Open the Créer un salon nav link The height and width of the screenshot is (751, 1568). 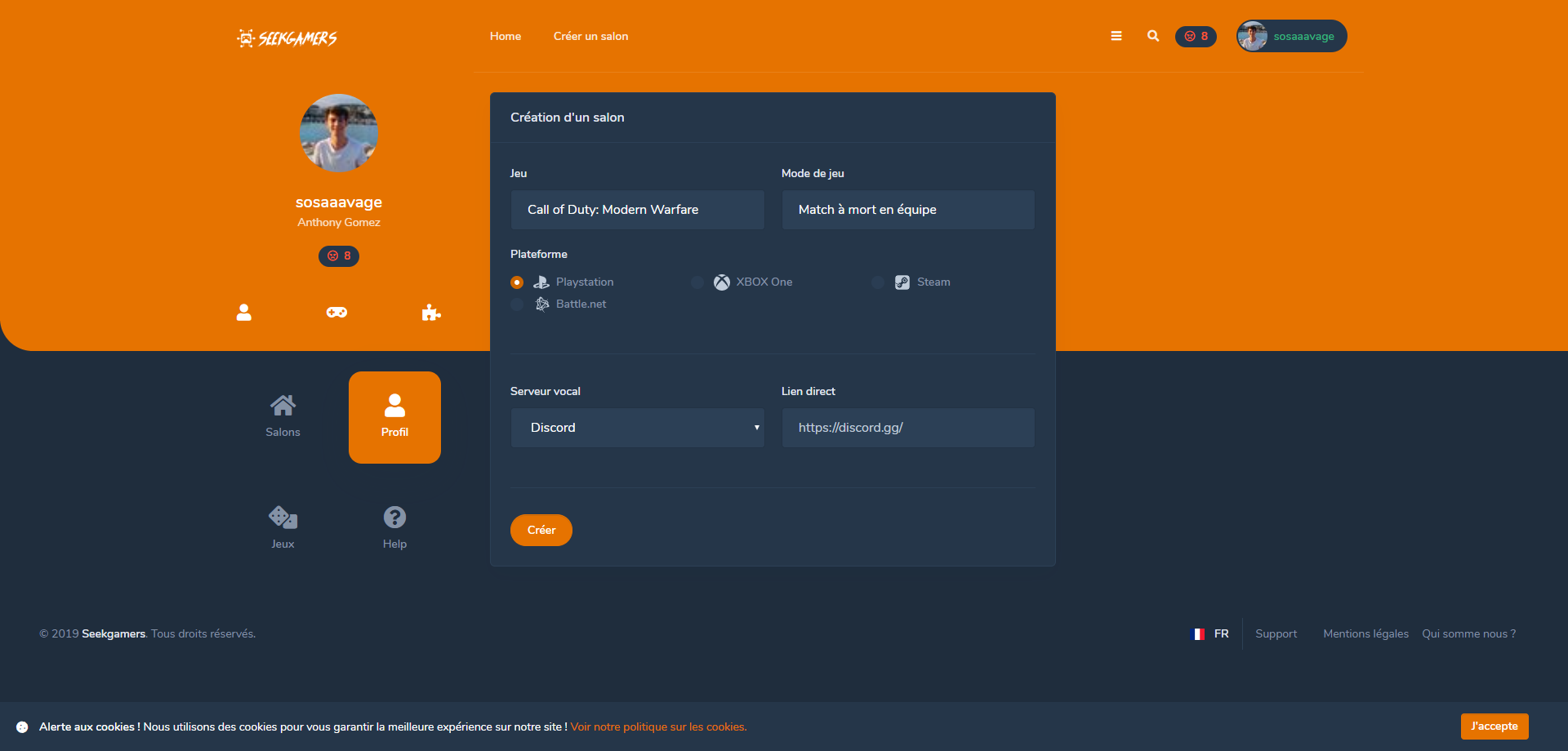point(591,37)
